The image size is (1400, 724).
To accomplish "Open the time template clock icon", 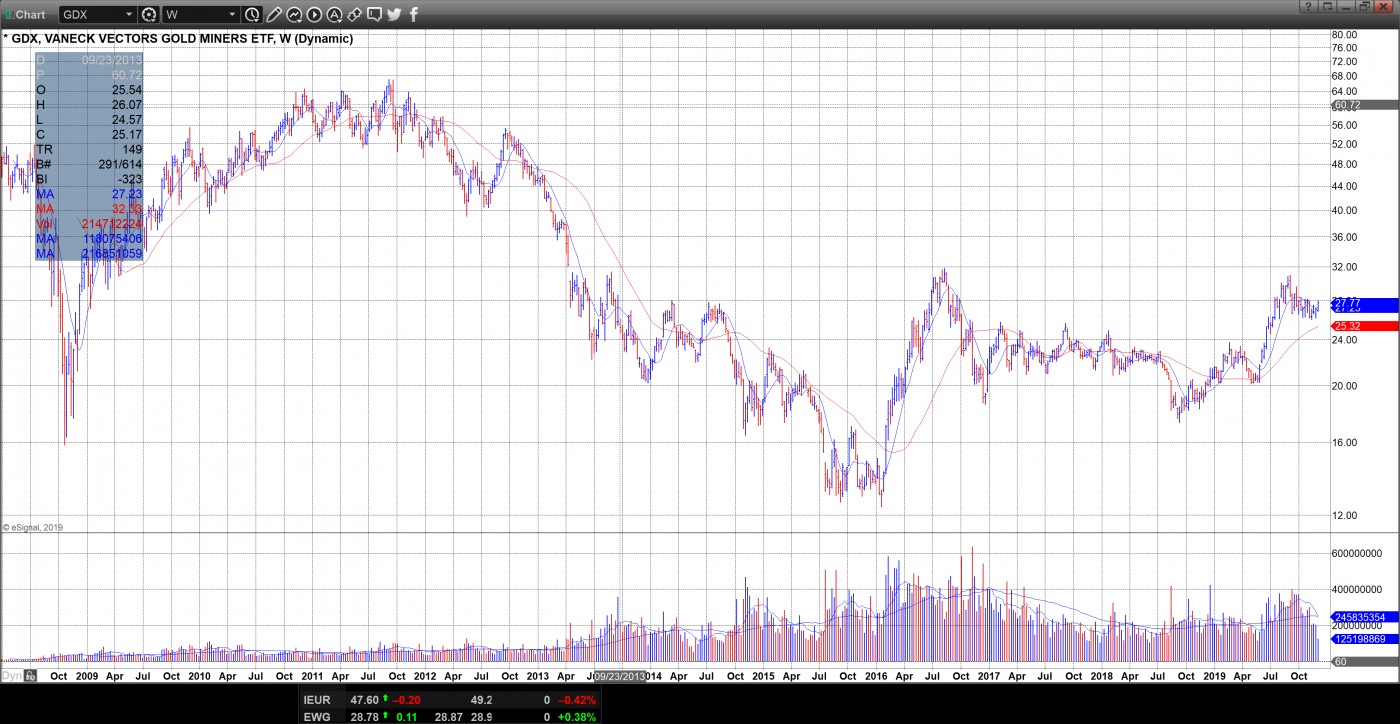I will (252, 15).
